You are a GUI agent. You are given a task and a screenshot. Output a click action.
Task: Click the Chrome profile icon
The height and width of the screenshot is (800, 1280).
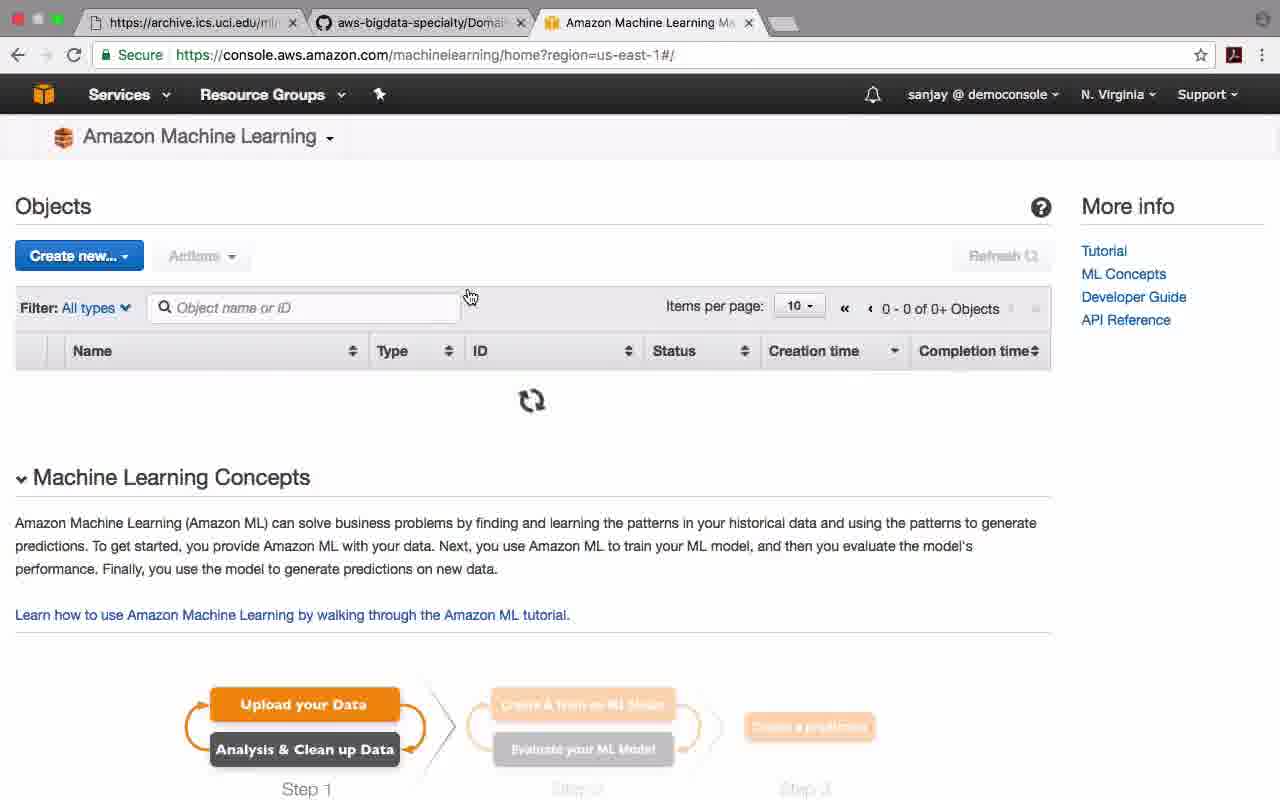(1262, 19)
